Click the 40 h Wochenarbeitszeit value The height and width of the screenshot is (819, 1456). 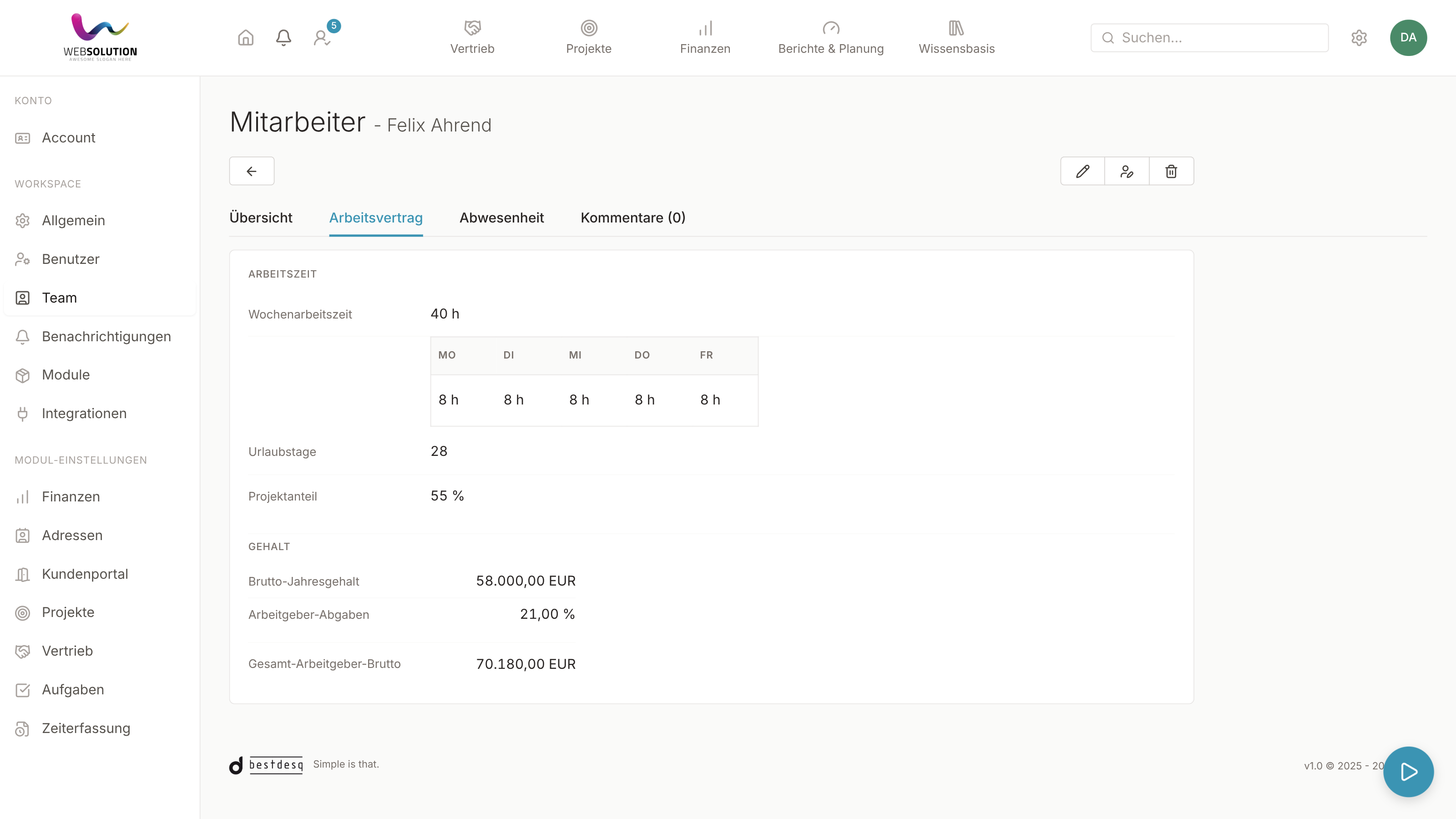(x=445, y=314)
